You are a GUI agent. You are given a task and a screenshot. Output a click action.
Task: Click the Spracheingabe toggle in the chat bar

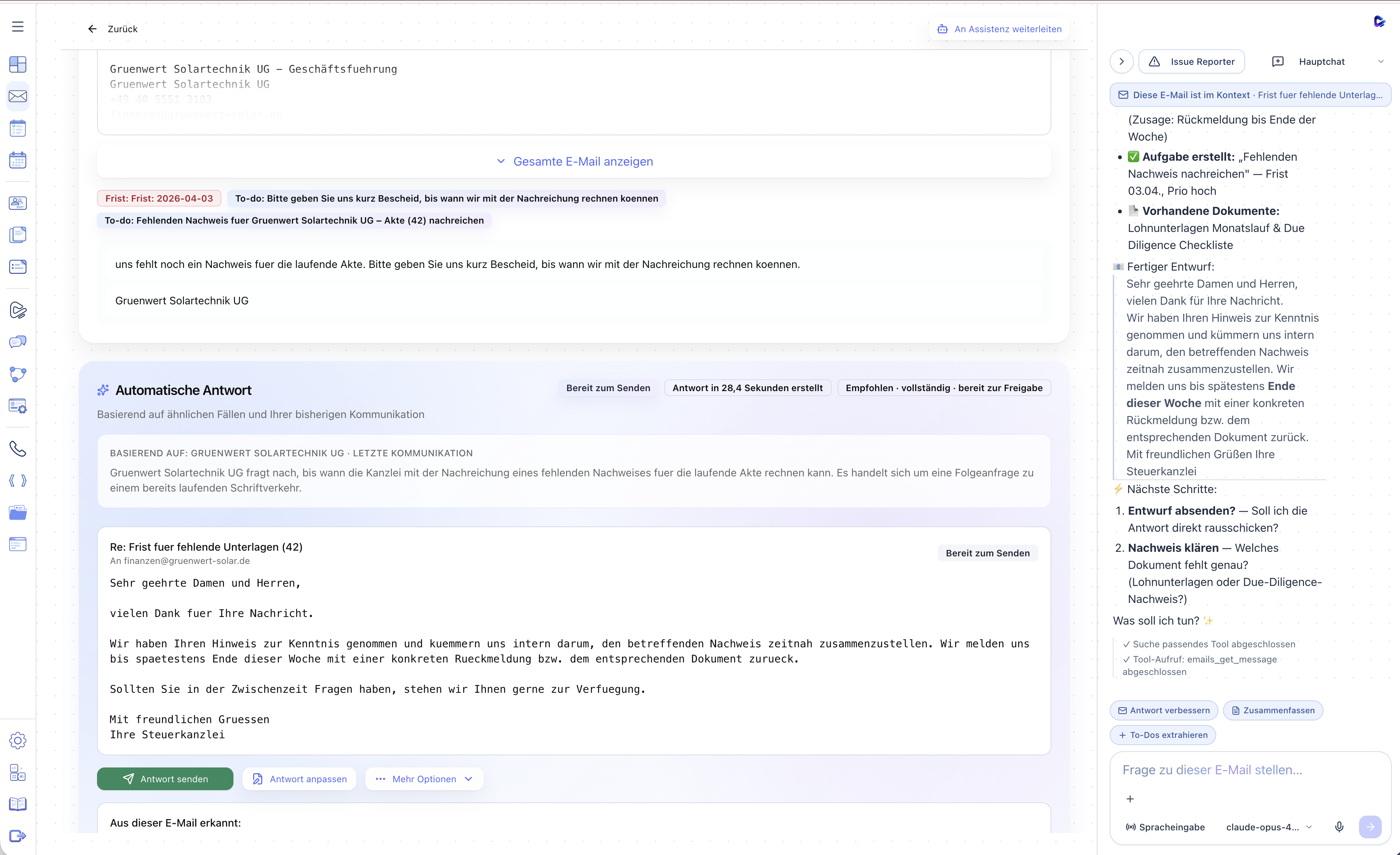tap(1165, 827)
